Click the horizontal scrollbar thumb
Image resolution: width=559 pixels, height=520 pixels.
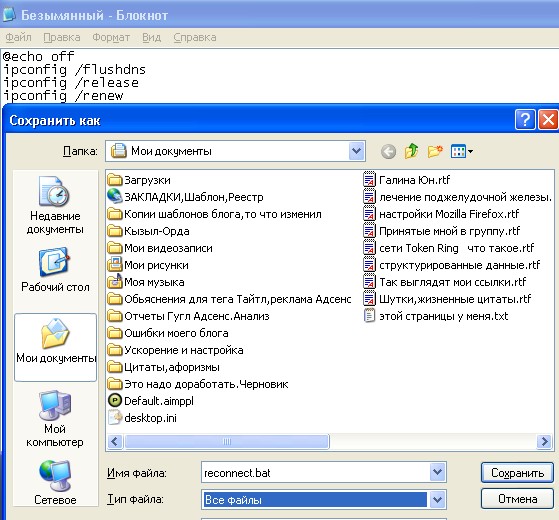point(227,442)
